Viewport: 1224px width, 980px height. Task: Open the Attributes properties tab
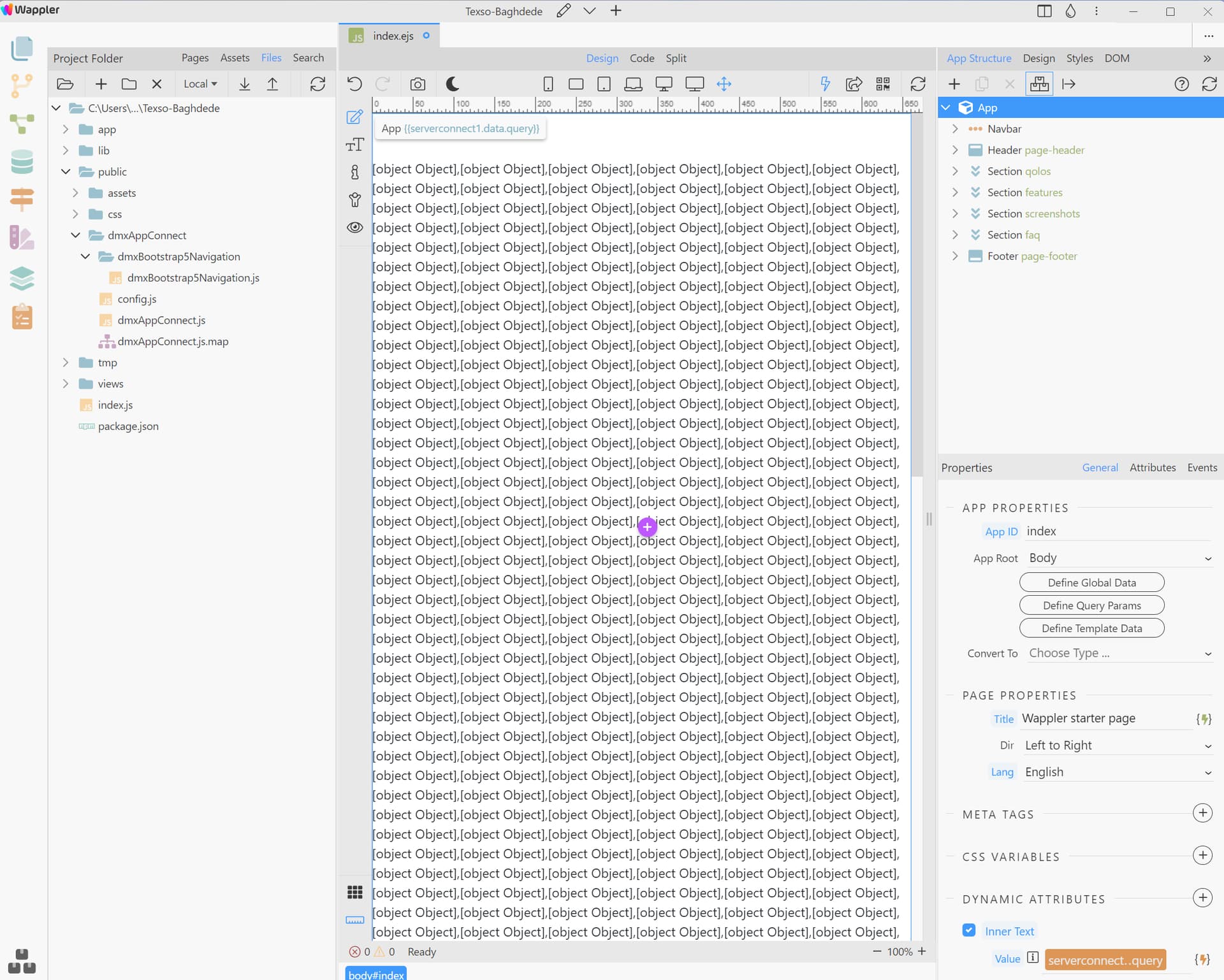(1153, 467)
